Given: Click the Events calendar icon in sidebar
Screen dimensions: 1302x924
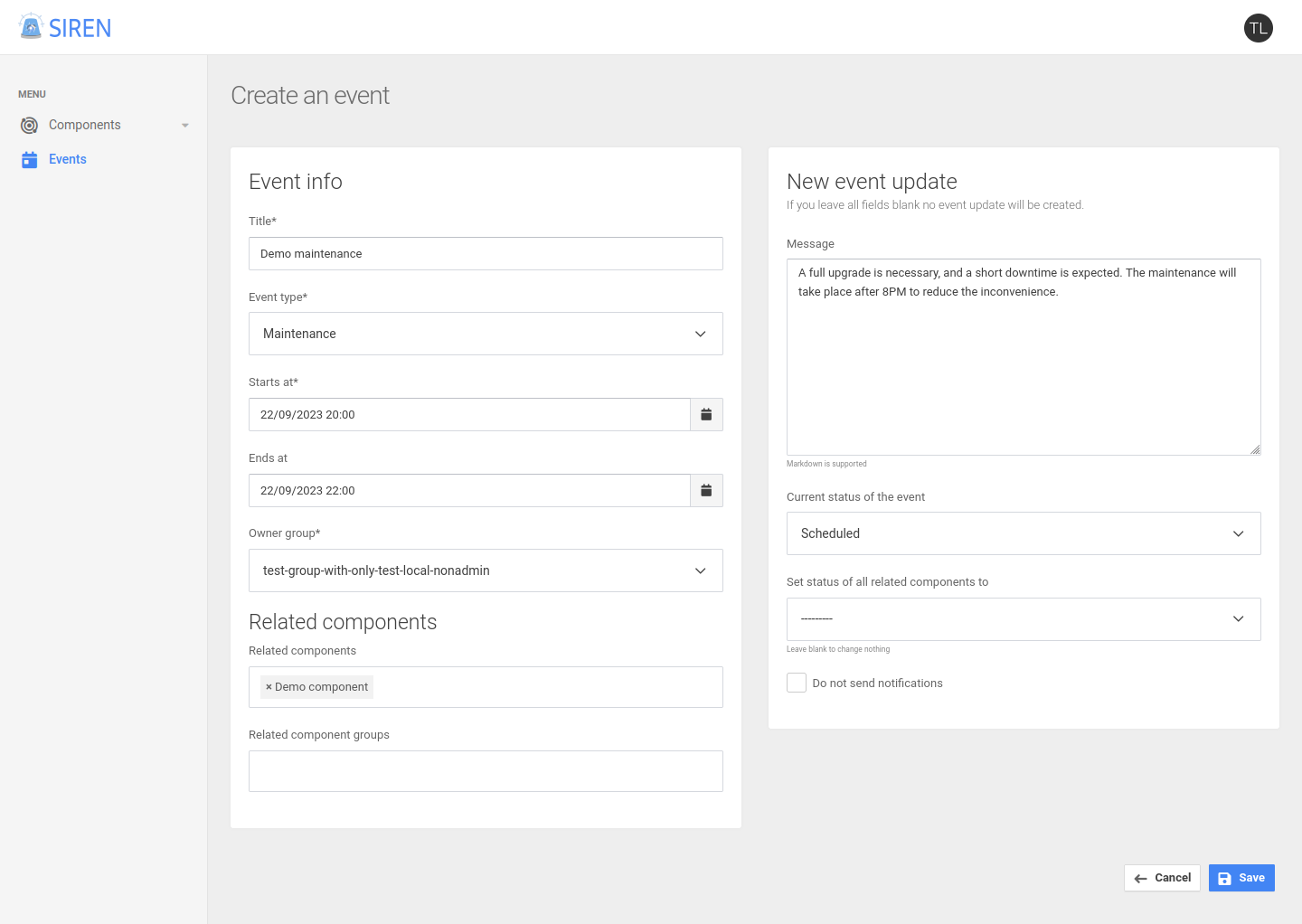Looking at the screenshot, I should point(30,160).
